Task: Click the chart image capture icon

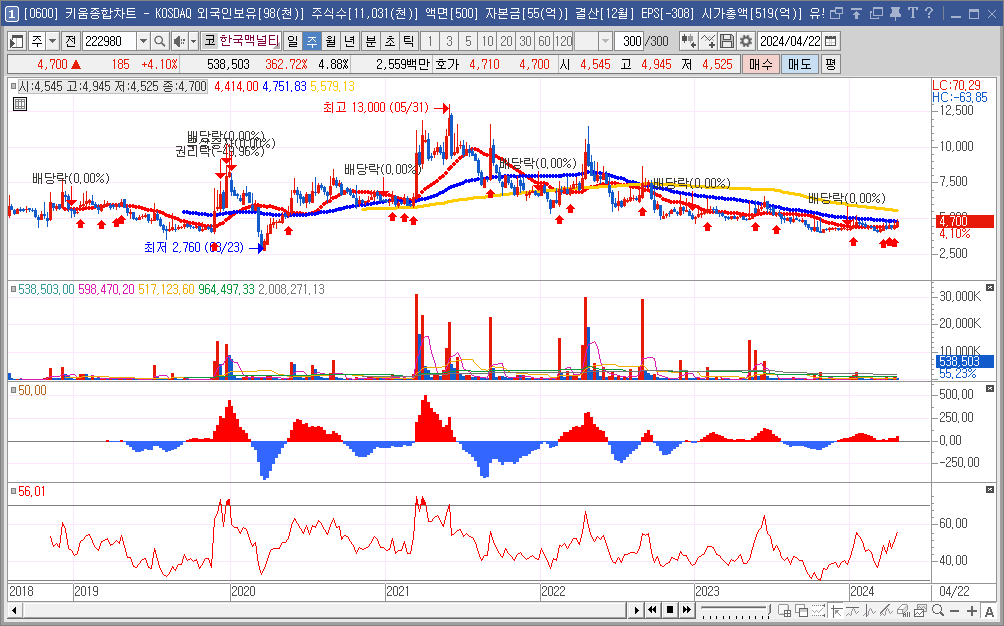Action: point(921,610)
